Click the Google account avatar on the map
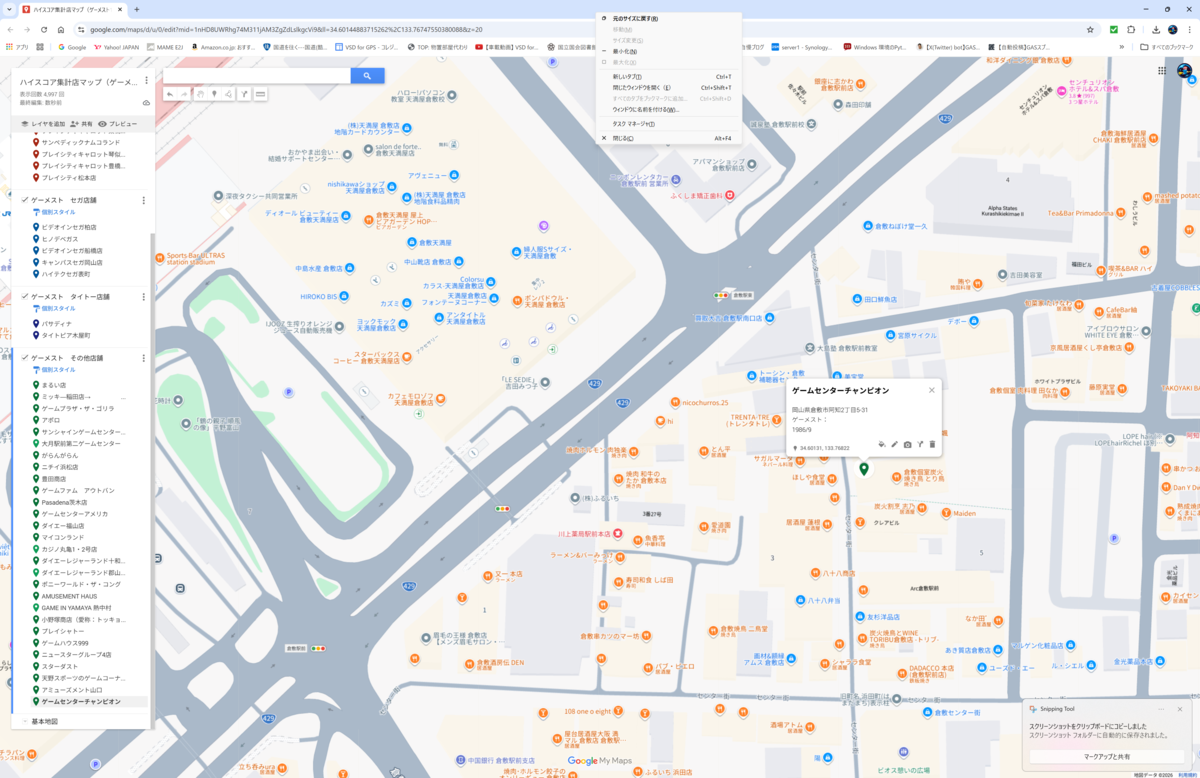 pyautogui.click(x=1185, y=70)
